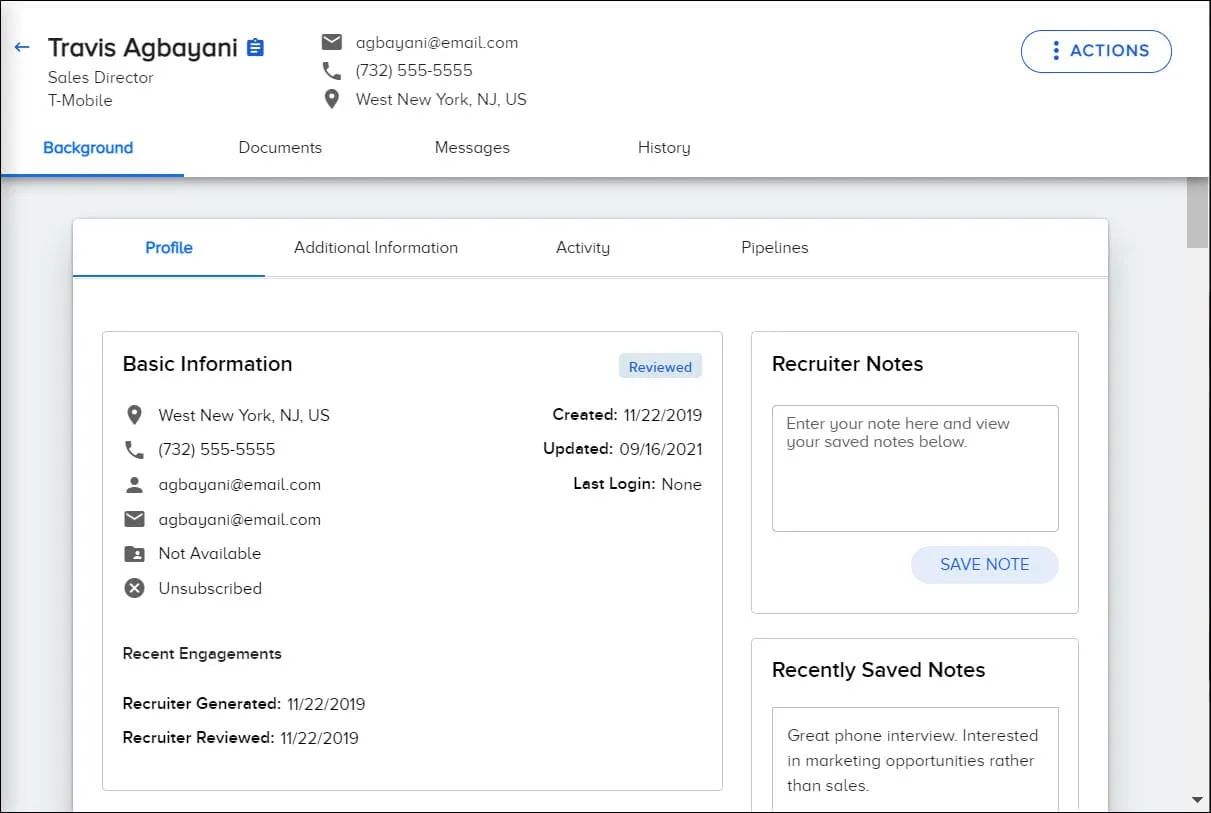The width and height of the screenshot is (1211, 813).
Task: Switch to the Activity tab
Action: [583, 247]
